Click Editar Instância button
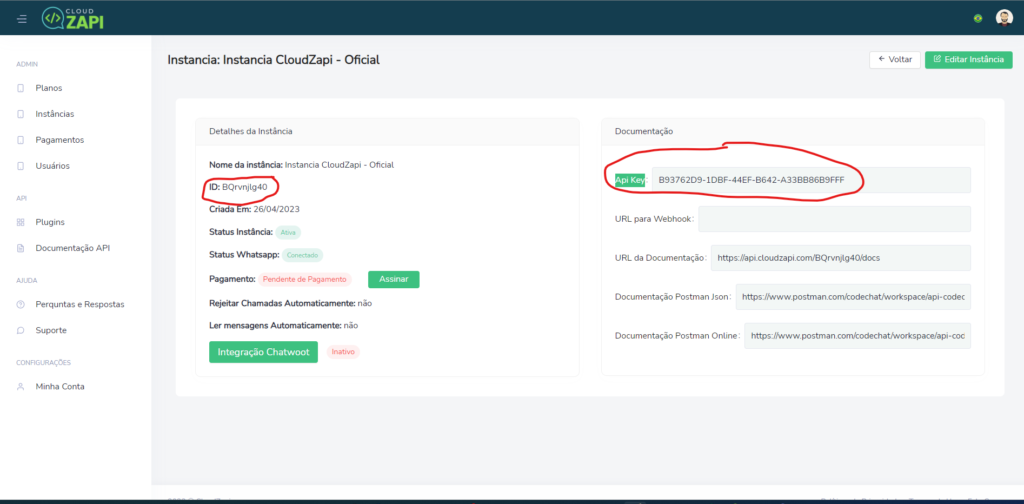Viewport: 1024px width, 504px height. (968, 59)
